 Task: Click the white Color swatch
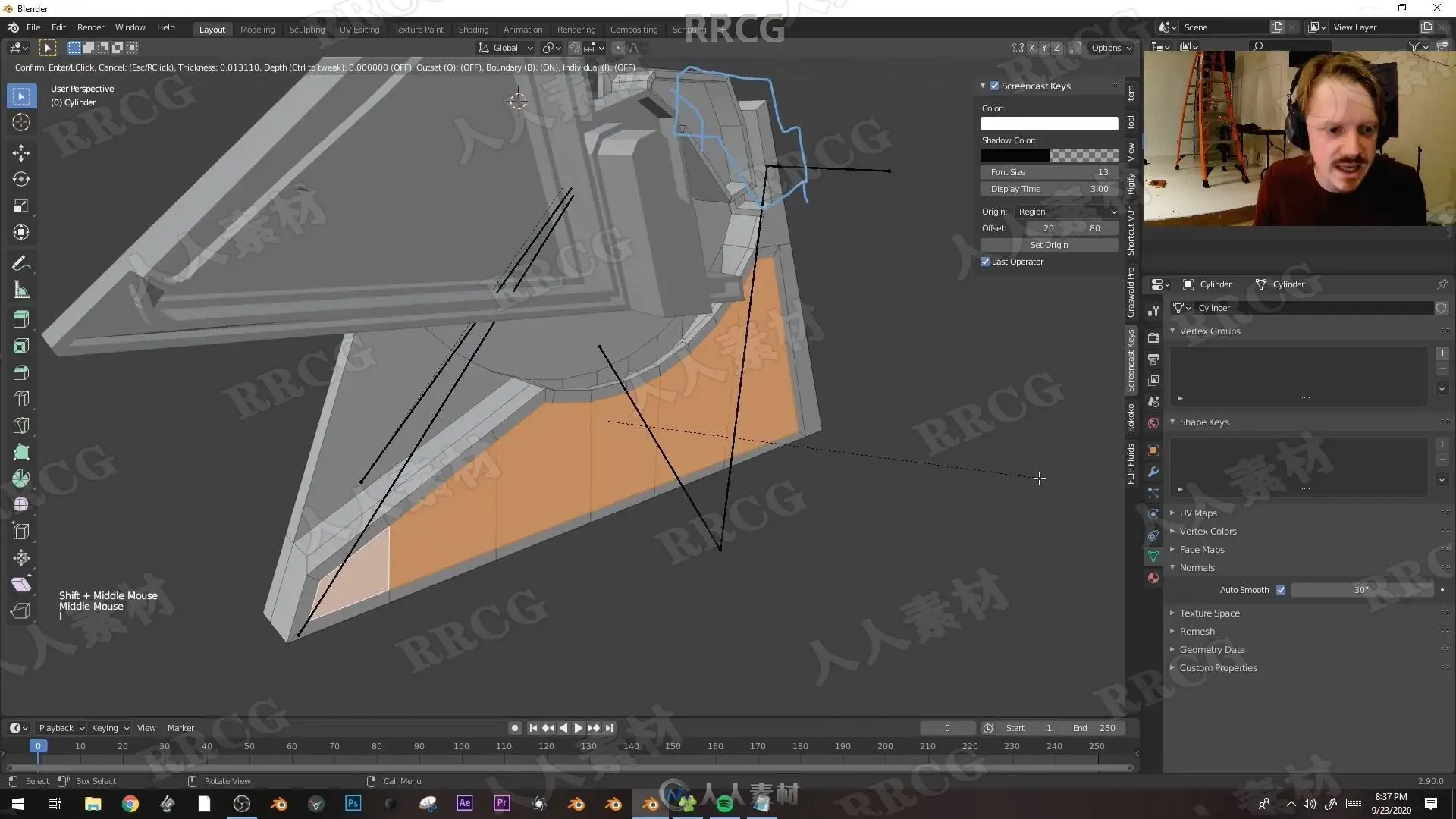click(x=1049, y=124)
